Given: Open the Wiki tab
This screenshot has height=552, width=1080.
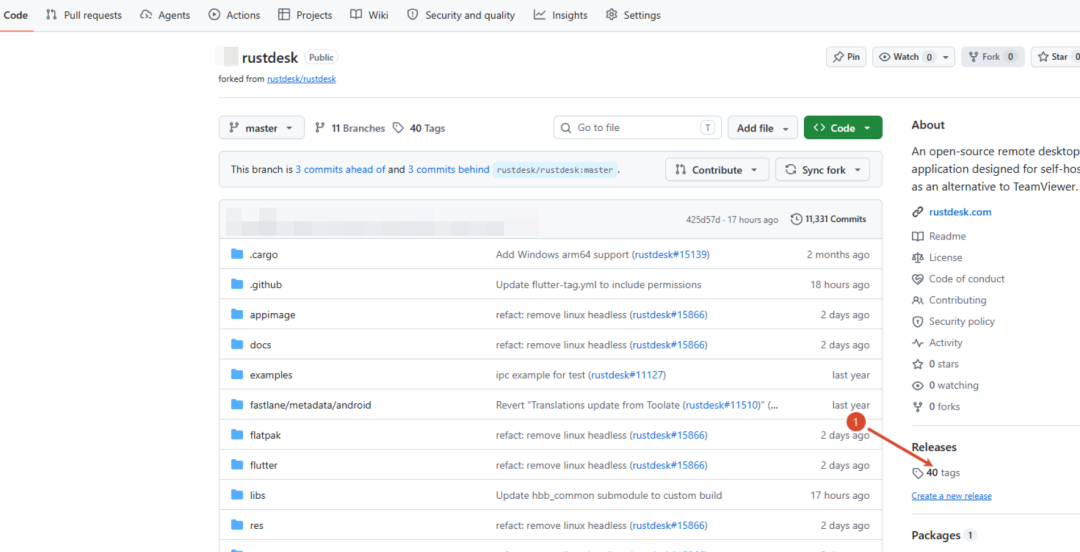Looking at the screenshot, I should point(369,15).
